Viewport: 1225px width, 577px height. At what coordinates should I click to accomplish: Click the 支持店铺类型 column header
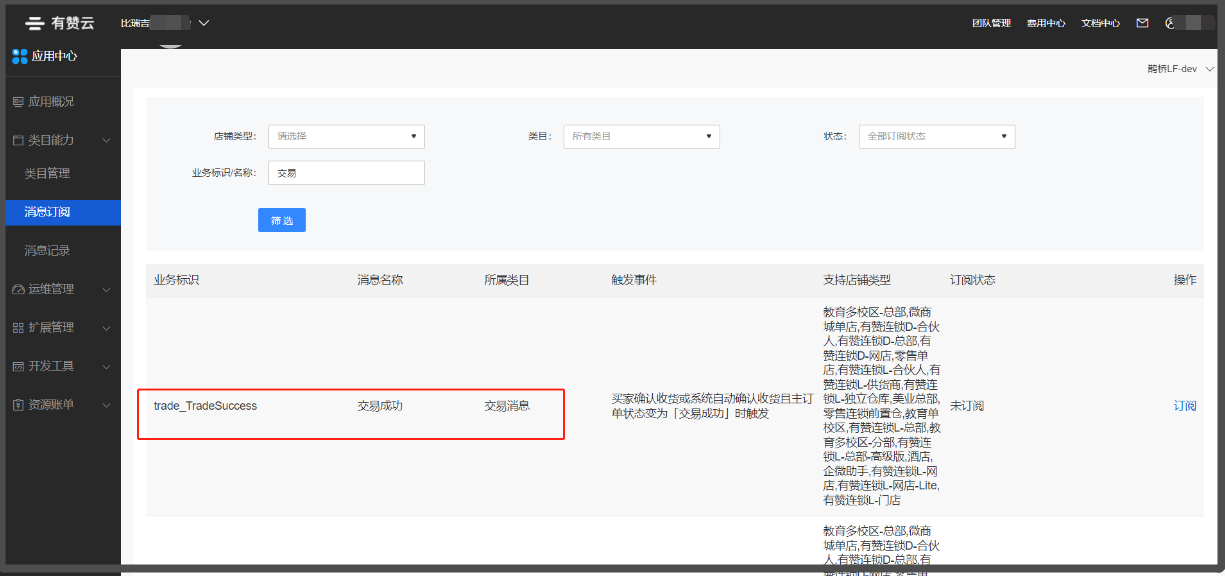click(857, 280)
